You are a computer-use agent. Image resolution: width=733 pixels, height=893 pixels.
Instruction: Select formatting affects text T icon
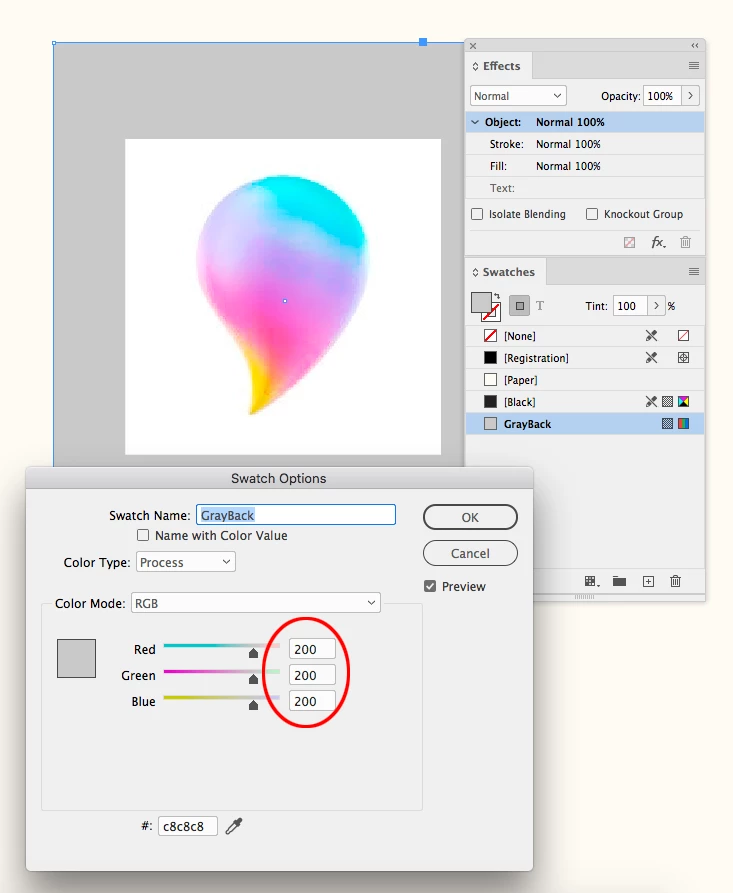tap(540, 306)
